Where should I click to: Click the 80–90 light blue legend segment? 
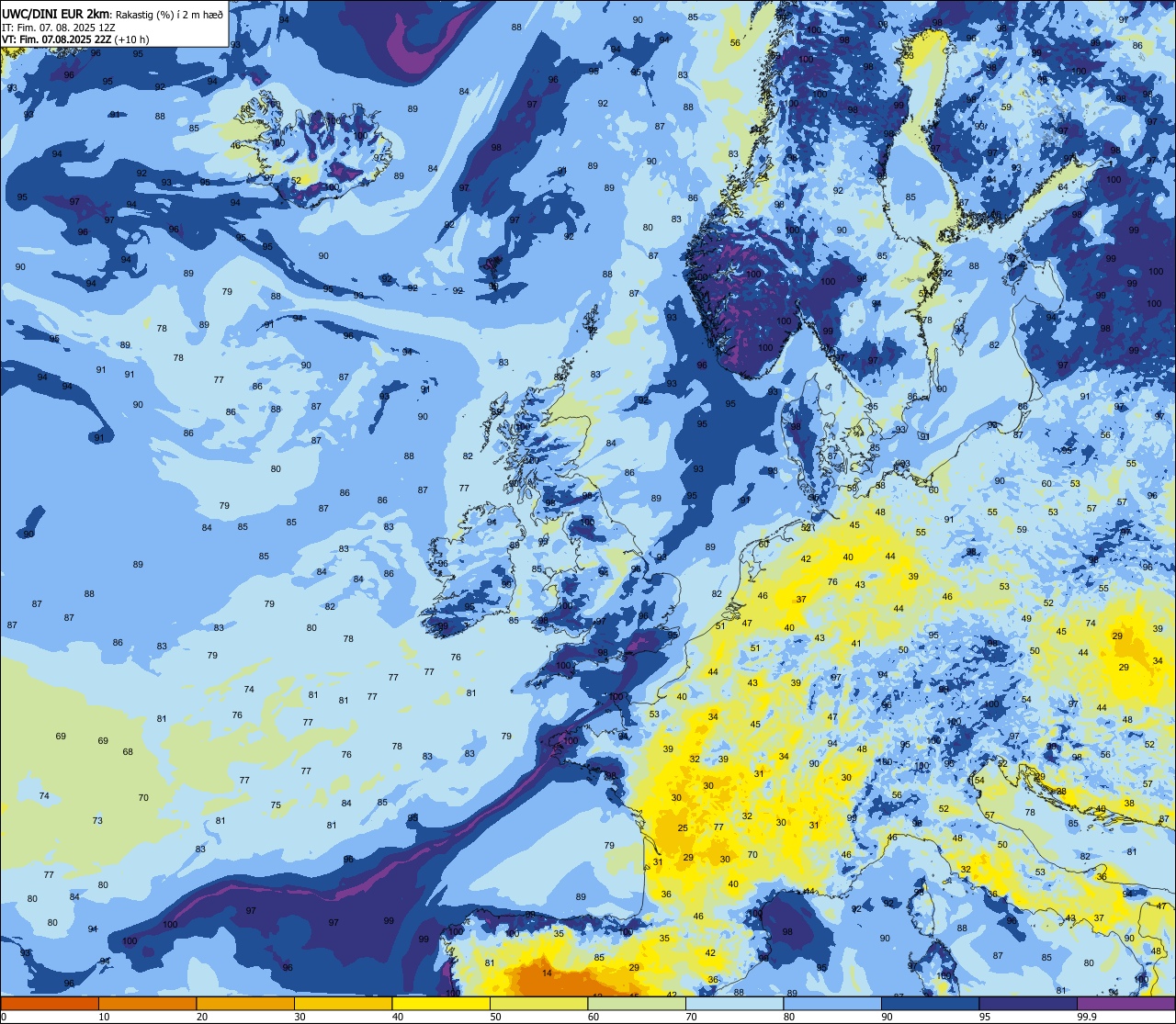[832, 1003]
